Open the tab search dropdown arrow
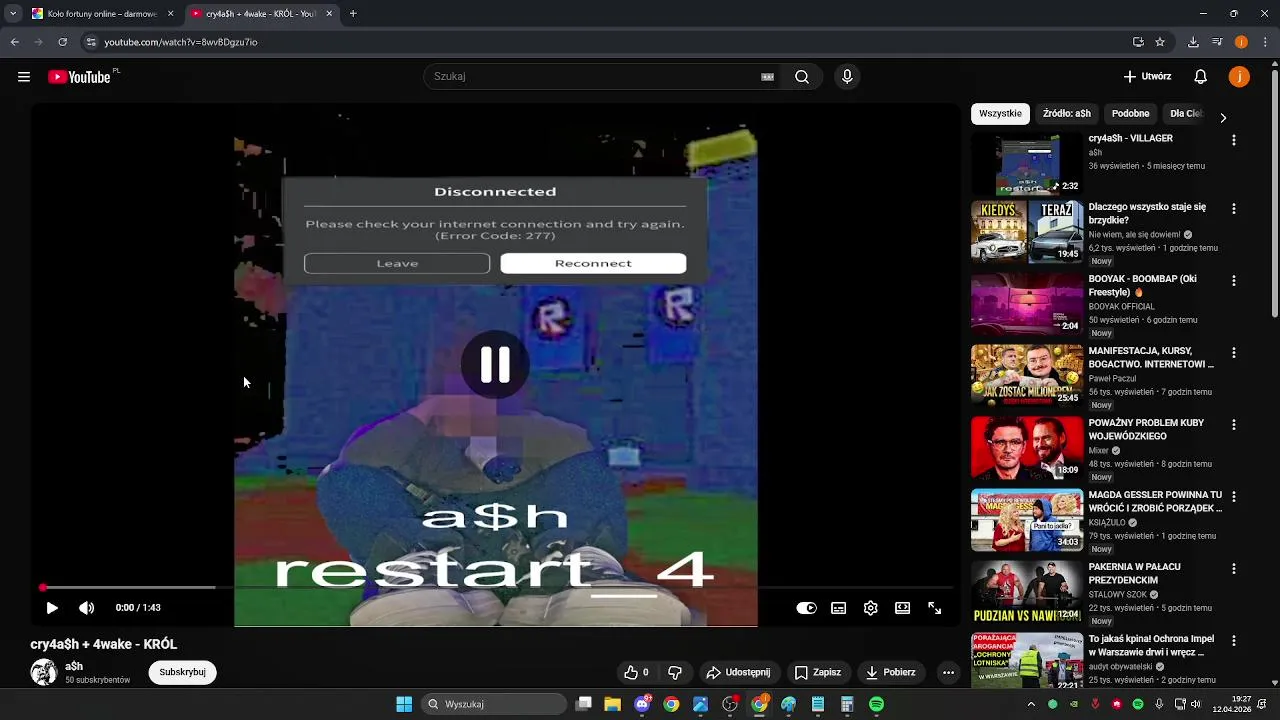This screenshot has width=1280, height=720. [13, 14]
